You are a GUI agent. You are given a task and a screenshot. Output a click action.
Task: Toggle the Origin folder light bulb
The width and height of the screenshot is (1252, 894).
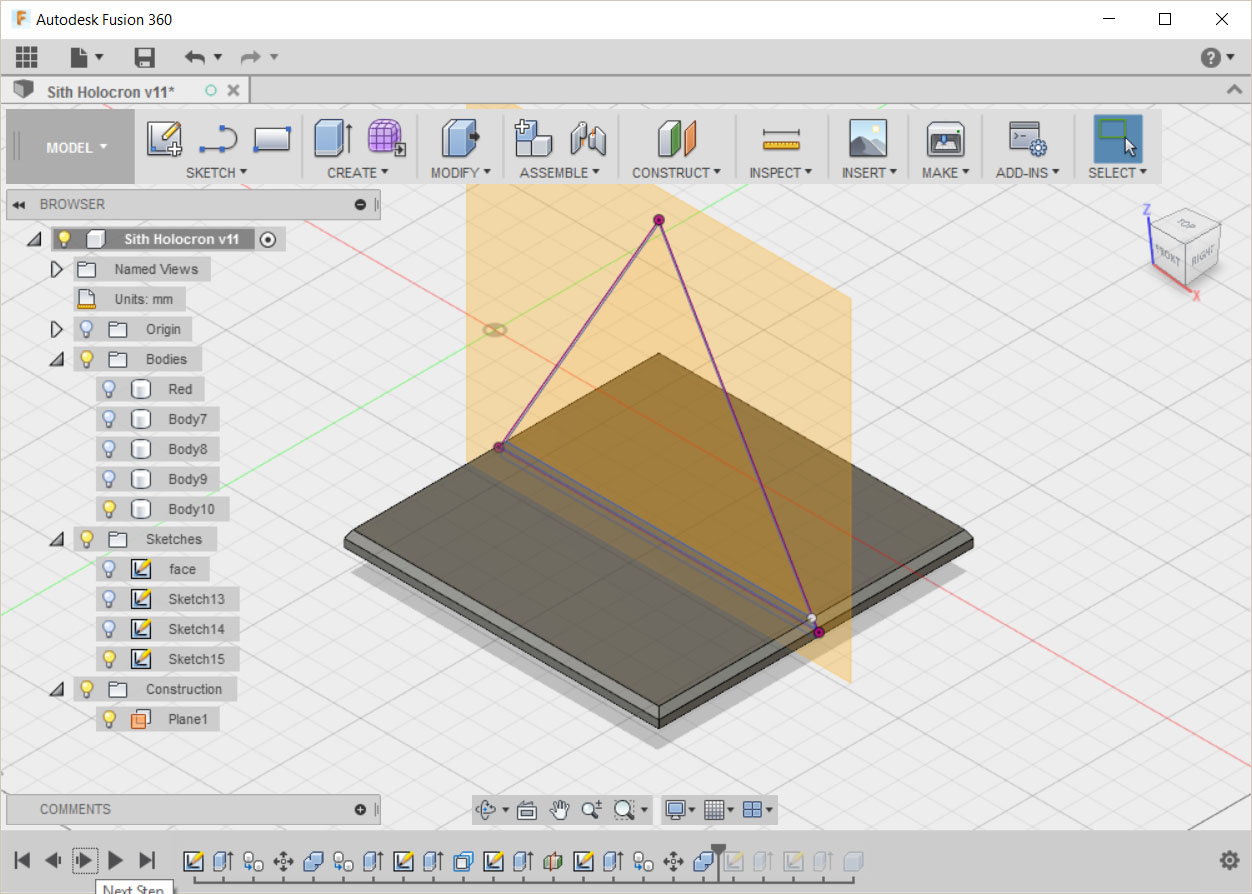coord(87,329)
